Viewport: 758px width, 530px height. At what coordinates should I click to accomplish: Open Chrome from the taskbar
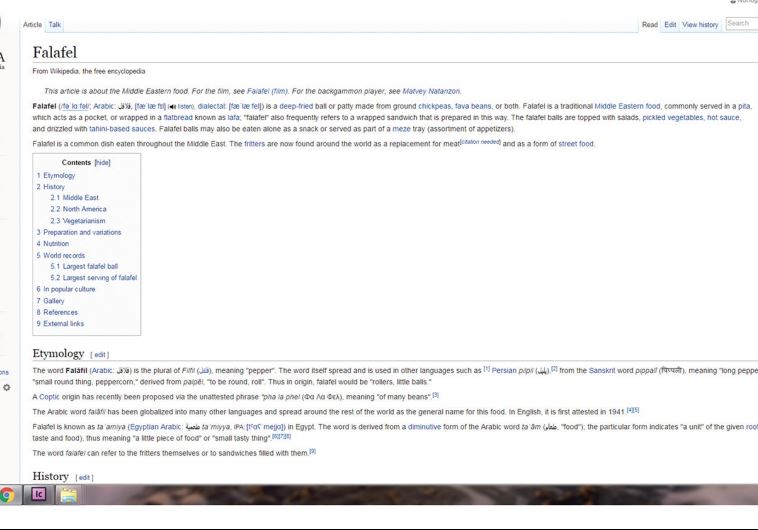(7, 494)
